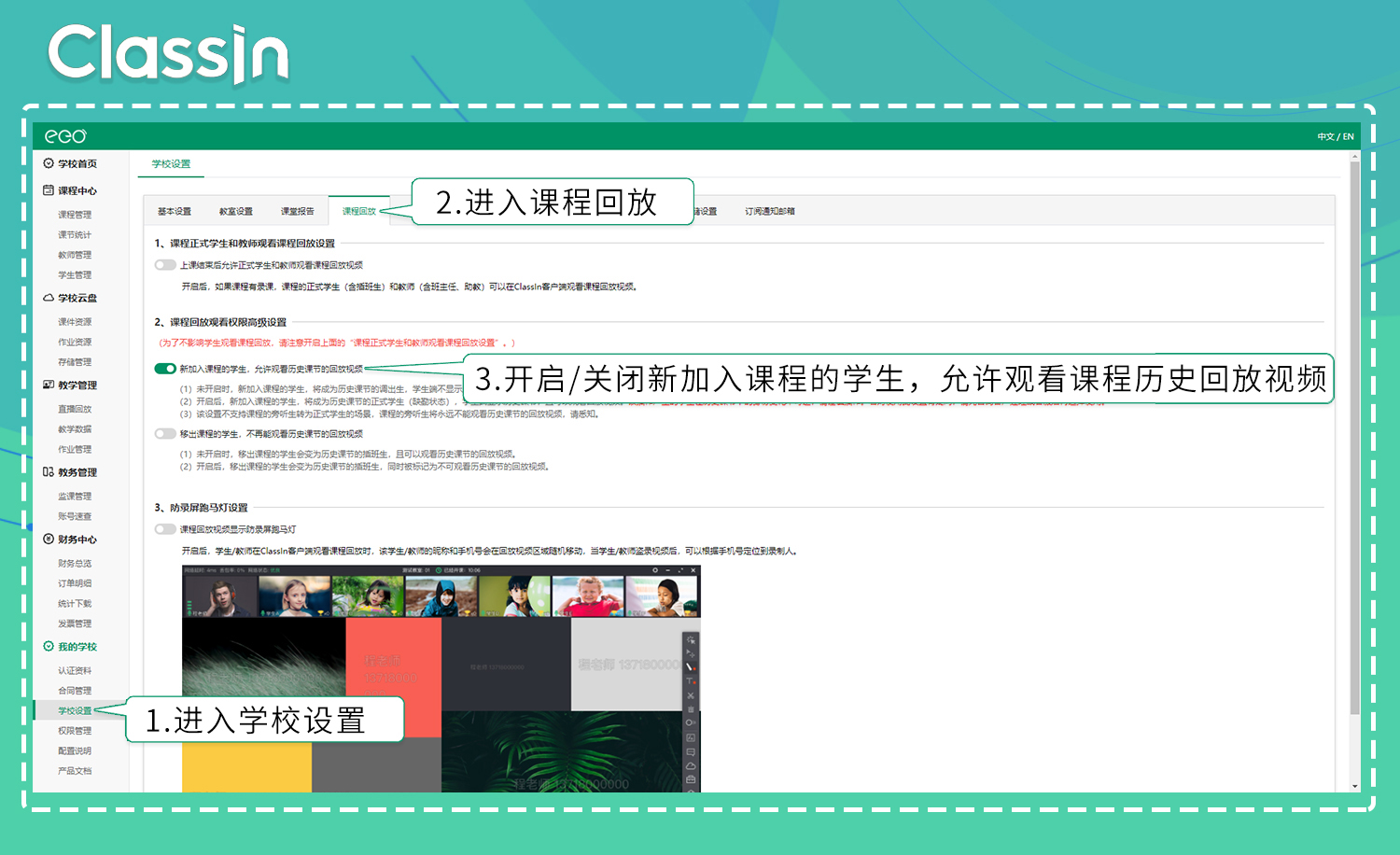1400x855 pixels.
Task: Click the calendar icon beside 课程中心
Action: [x=49, y=190]
